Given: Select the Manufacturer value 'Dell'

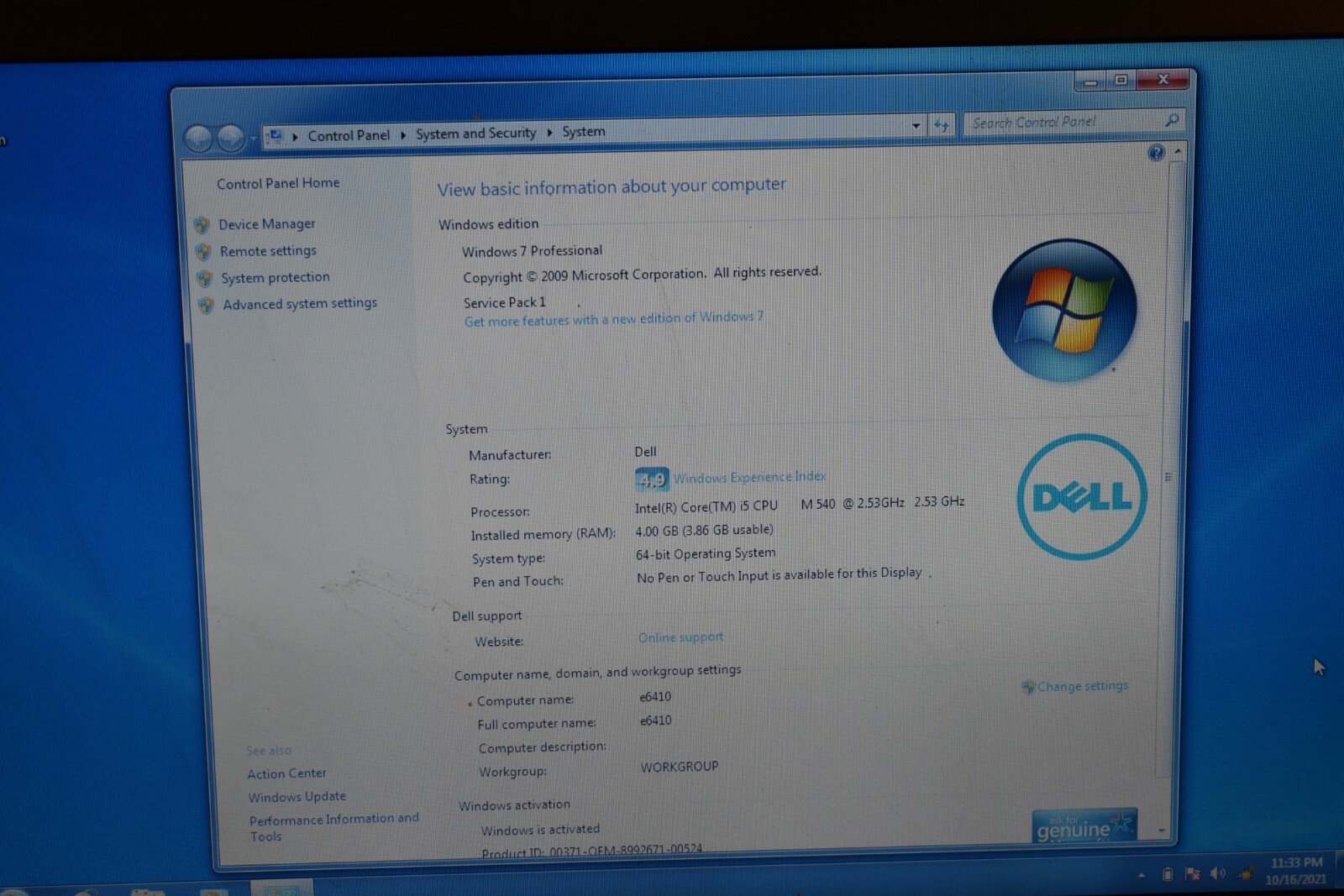Looking at the screenshot, I should (x=645, y=452).
